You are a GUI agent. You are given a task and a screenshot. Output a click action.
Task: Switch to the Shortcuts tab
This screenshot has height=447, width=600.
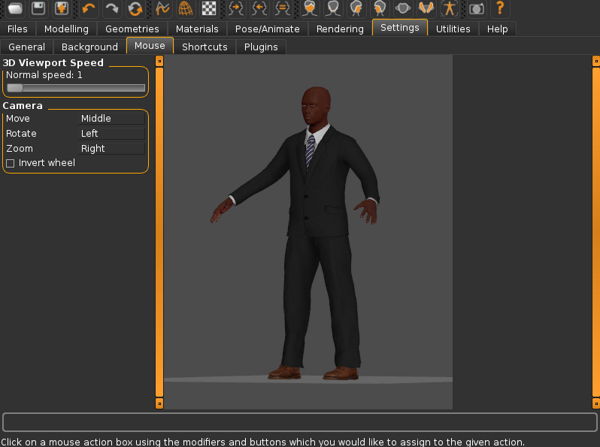[x=204, y=47]
